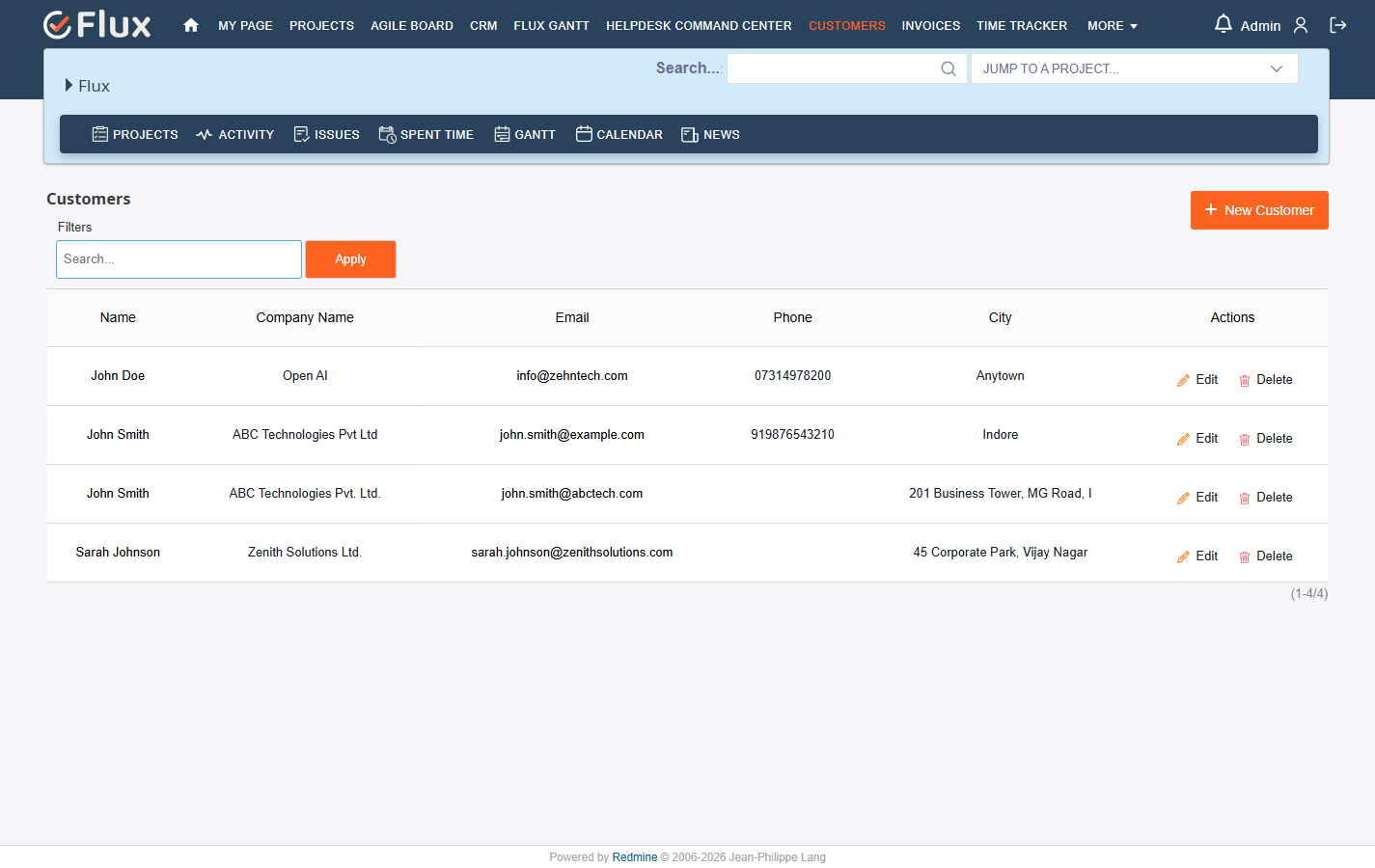Click the Apply filter button
The height and width of the screenshot is (868, 1375).
350,259
